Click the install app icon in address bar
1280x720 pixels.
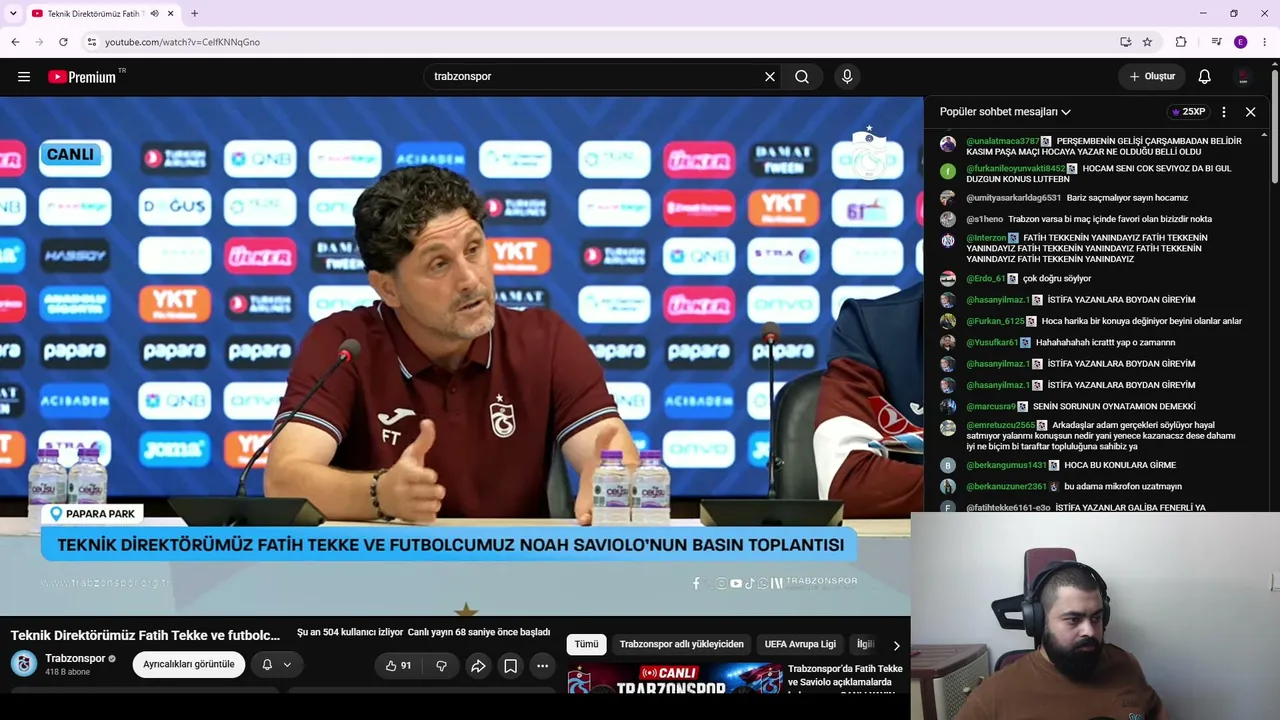coord(1125,42)
